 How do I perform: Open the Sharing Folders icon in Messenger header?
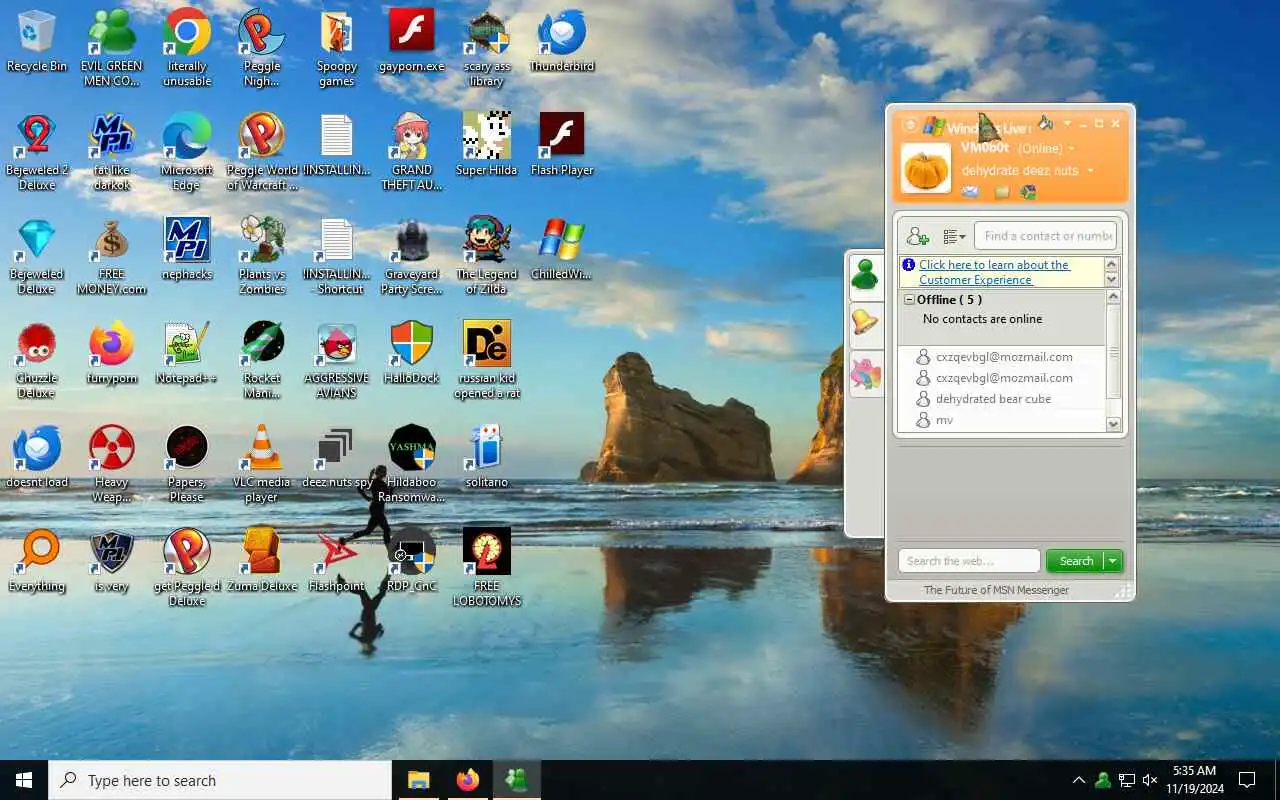(x=1001, y=192)
